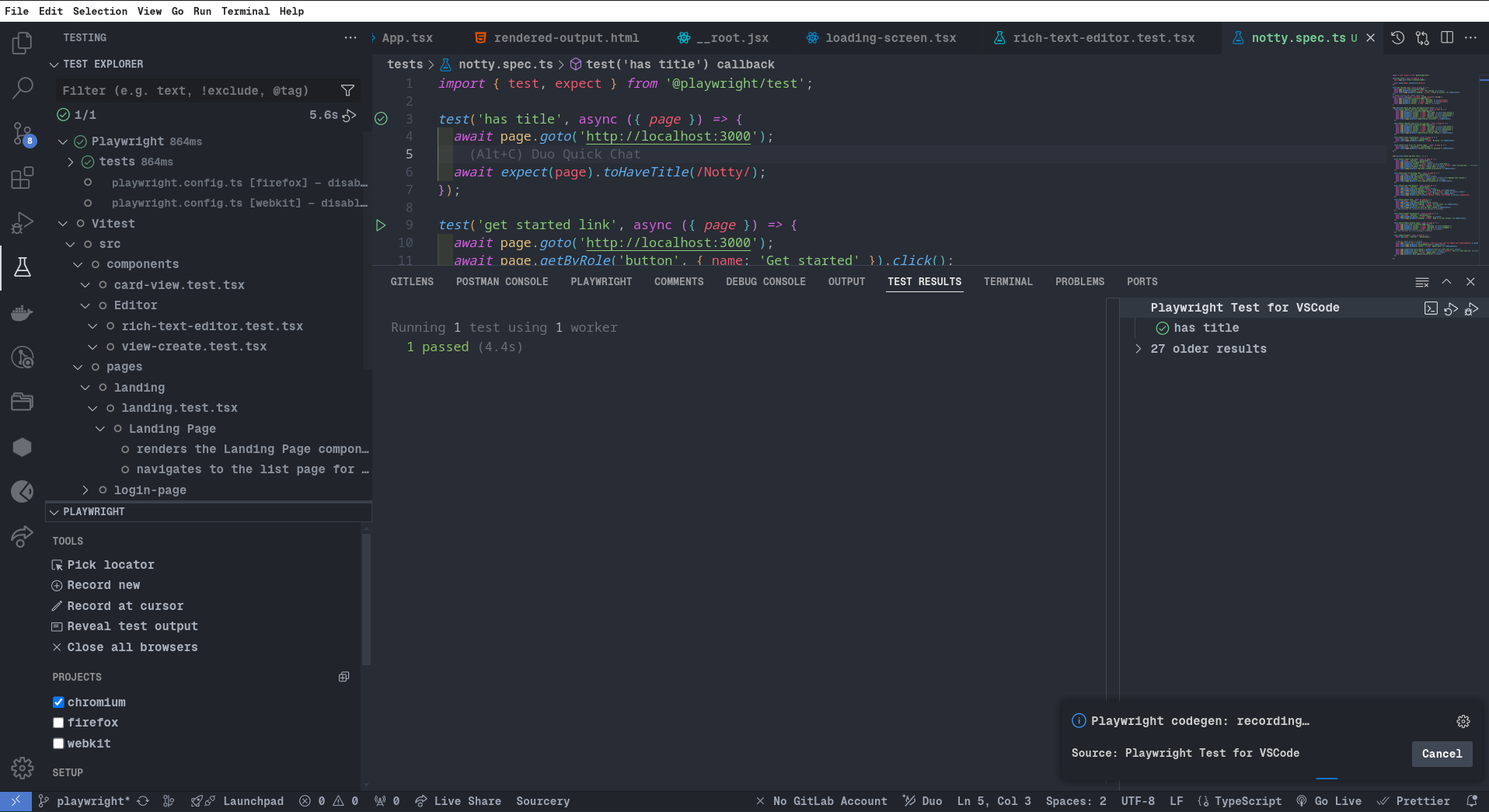Select the 'has title' test result
This screenshot has width=1489, height=812.
coord(1206,328)
